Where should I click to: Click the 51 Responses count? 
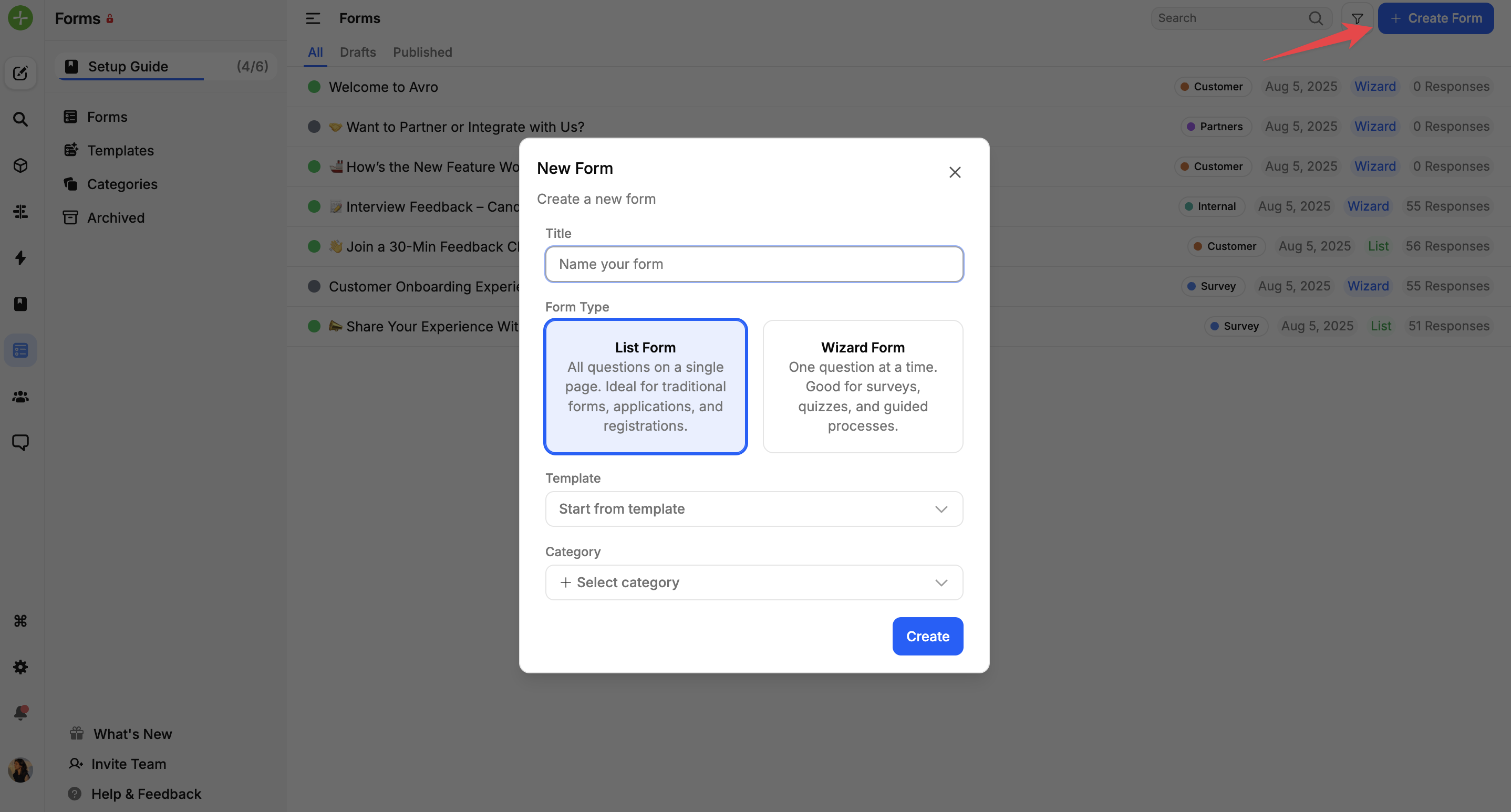(1449, 326)
